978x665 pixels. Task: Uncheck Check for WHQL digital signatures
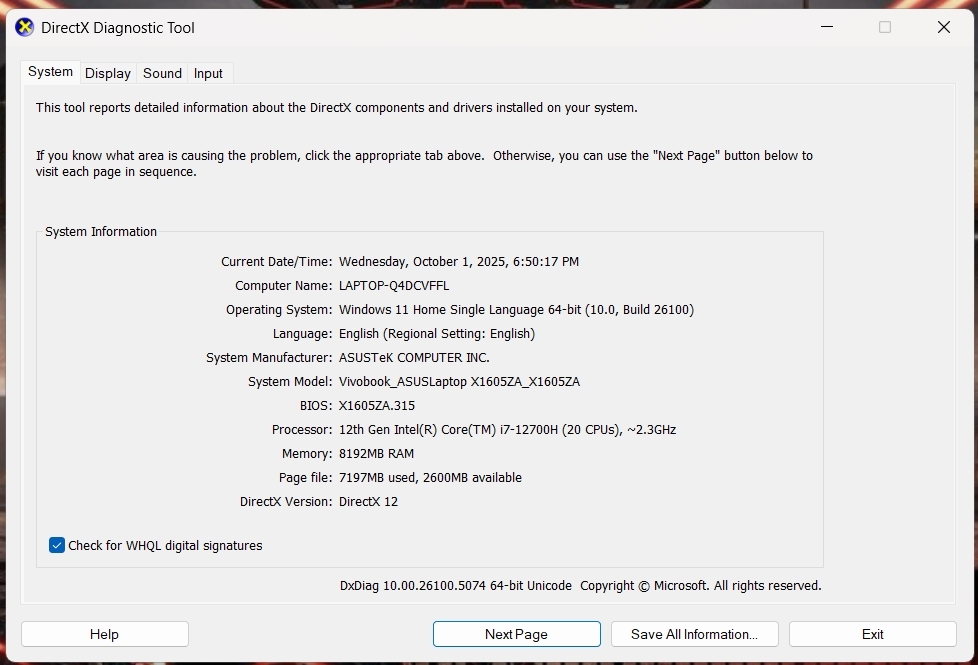tap(57, 545)
